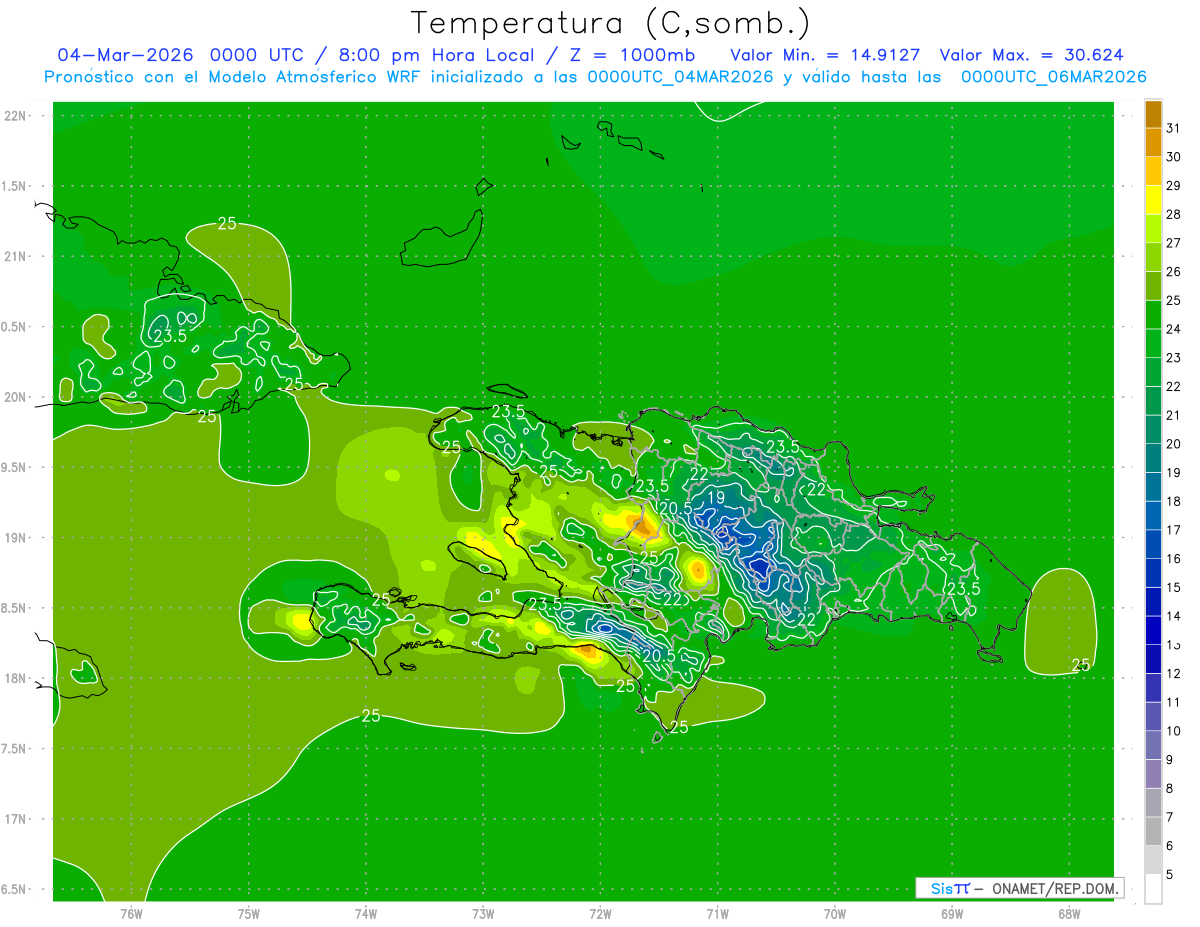Click the "20N" latitude axis label

pos(16,397)
